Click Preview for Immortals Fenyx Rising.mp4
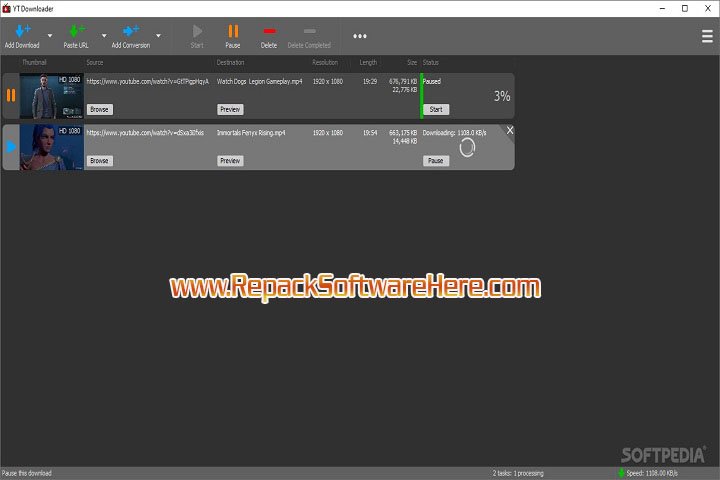This screenshot has height=480, width=720. point(230,161)
